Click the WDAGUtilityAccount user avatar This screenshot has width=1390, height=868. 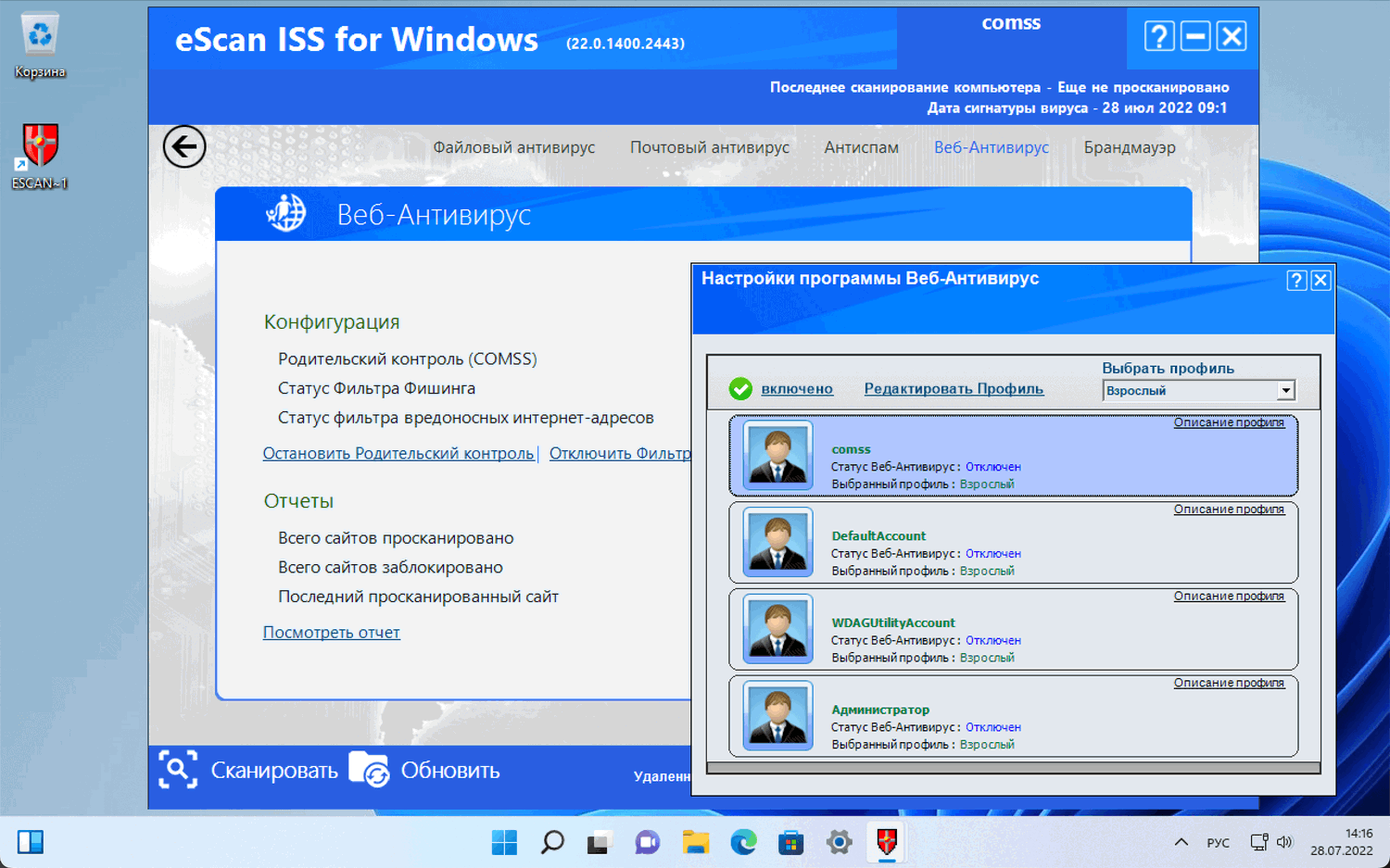pos(778,629)
